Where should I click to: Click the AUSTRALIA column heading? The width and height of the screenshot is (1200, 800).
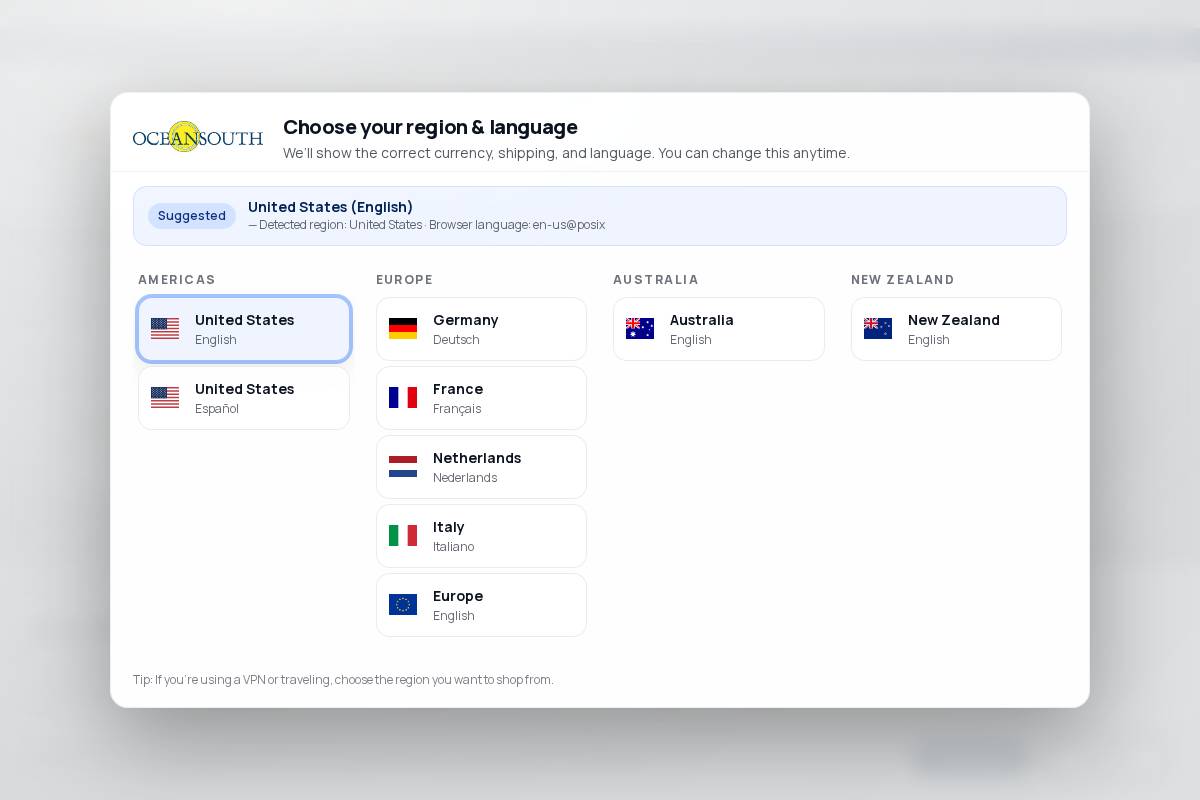[656, 280]
